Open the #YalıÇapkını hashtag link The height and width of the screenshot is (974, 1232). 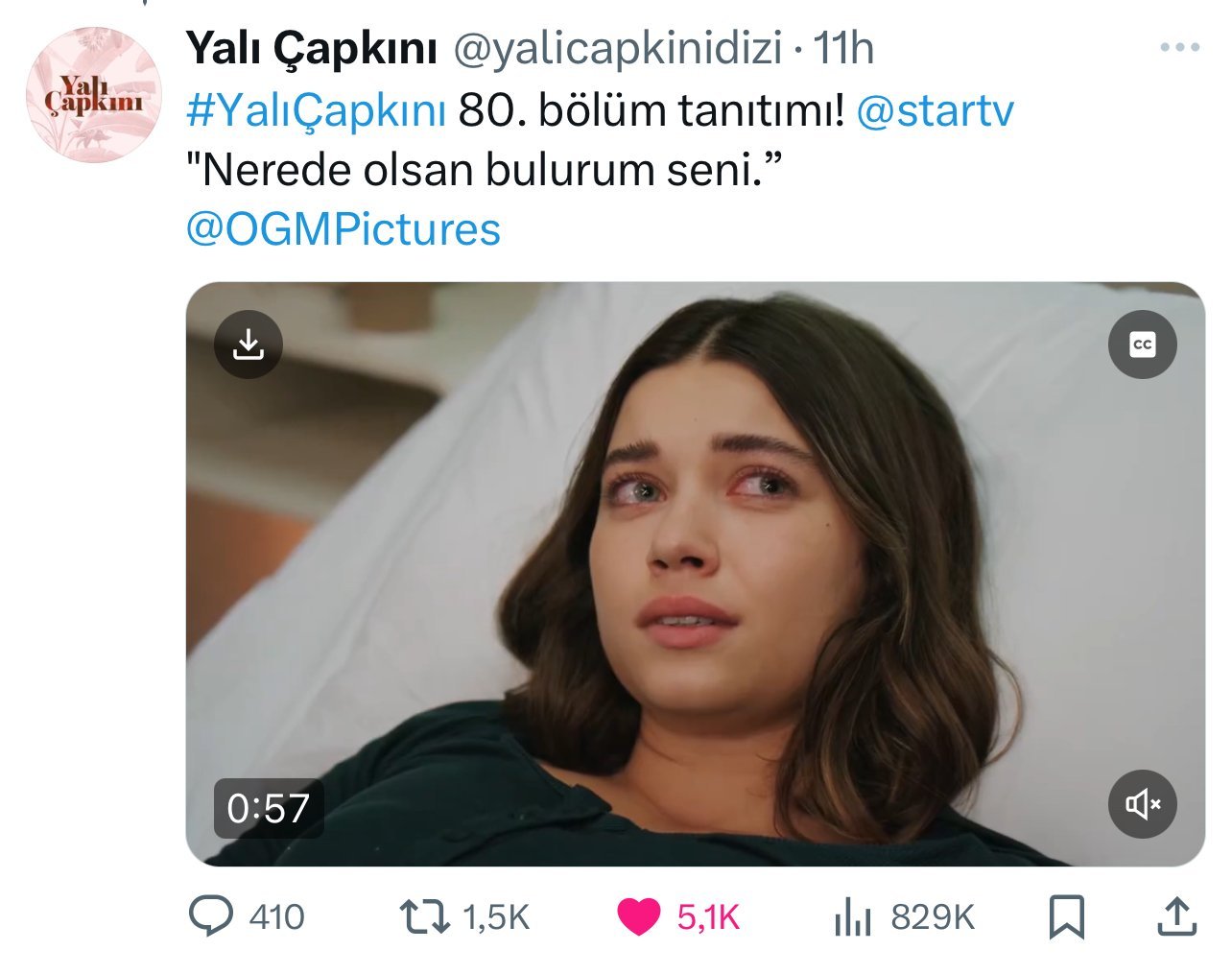click(x=316, y=111)
